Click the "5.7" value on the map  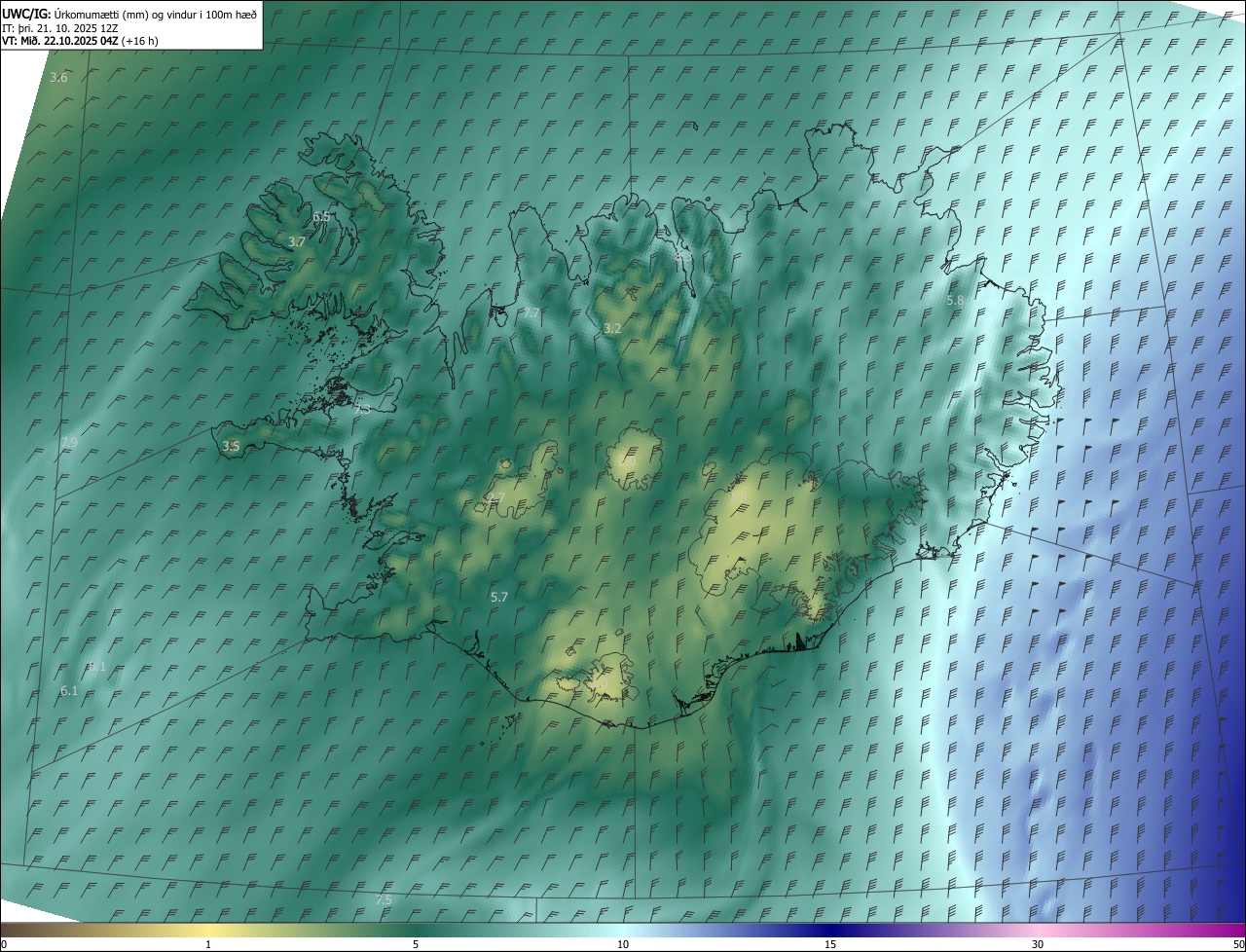(x=499, y=597)
